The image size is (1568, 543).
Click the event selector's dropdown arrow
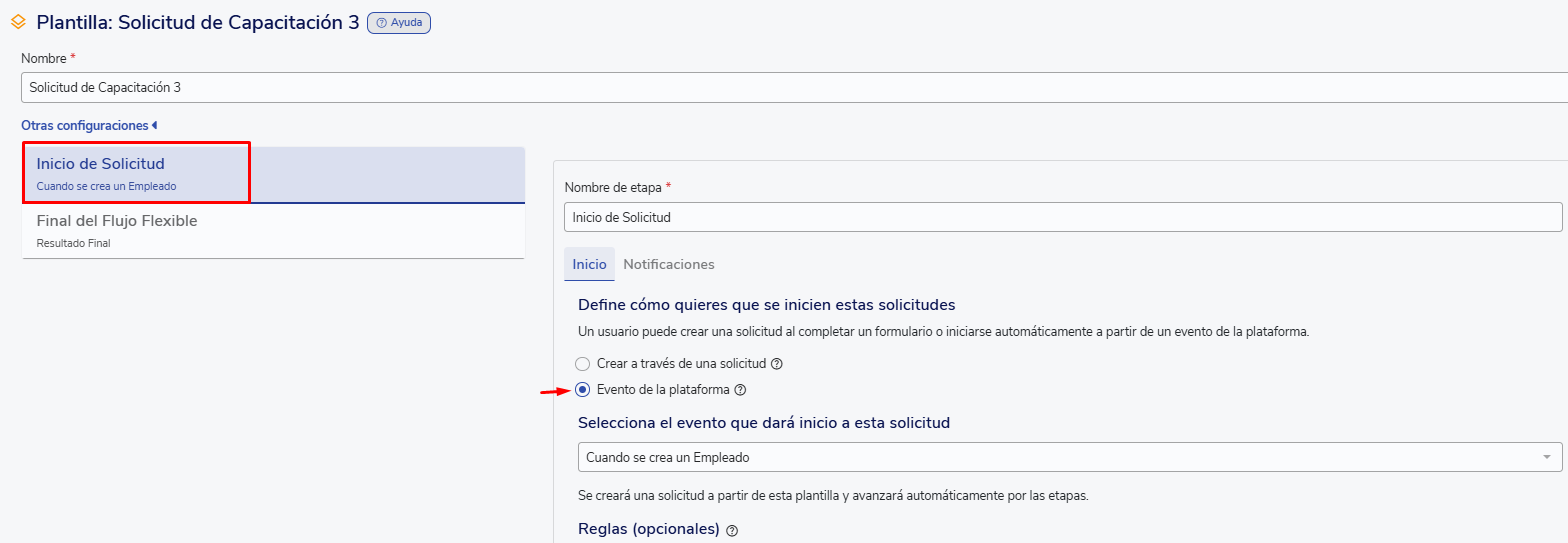tap(1546, 457)
